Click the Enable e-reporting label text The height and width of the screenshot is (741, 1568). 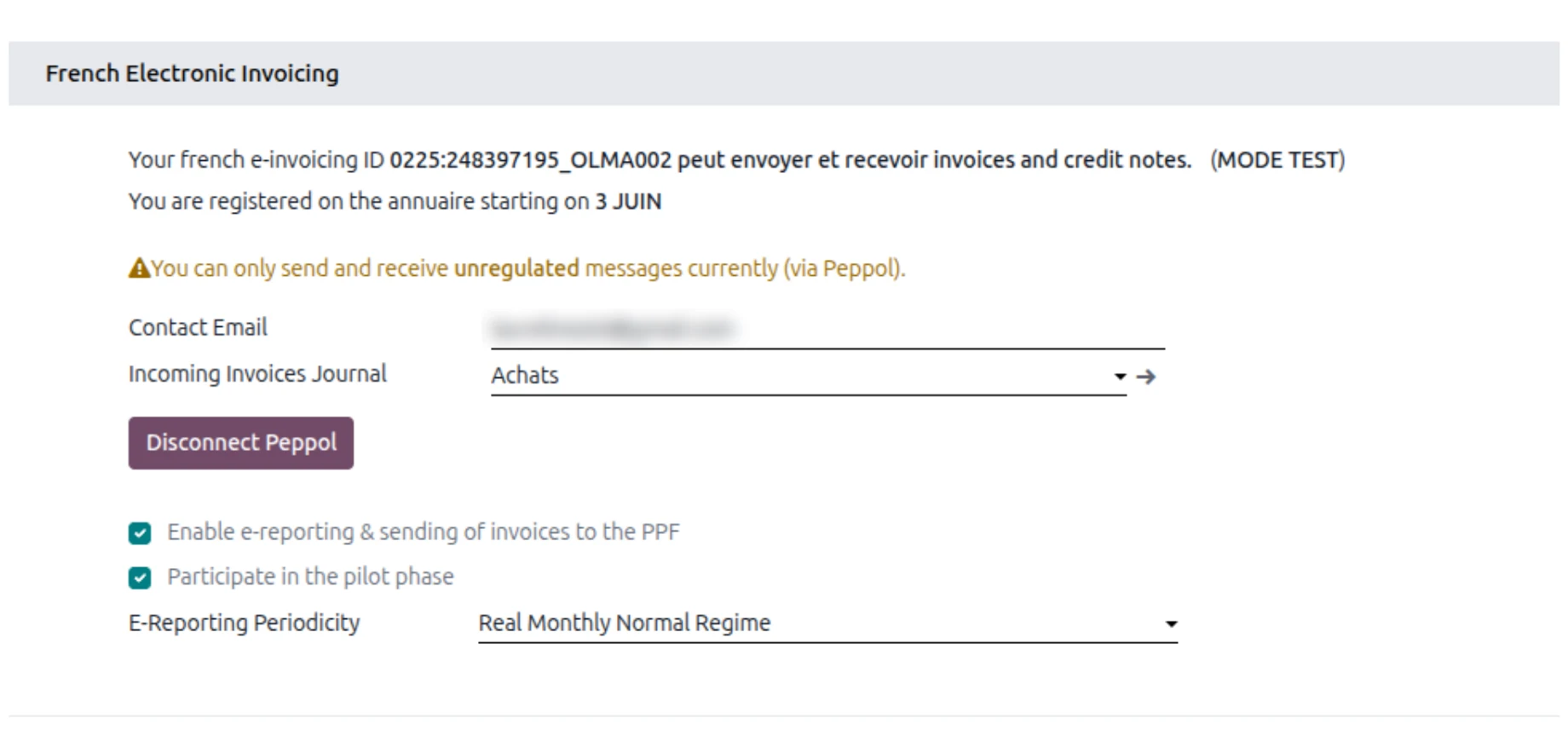(424, 532)
